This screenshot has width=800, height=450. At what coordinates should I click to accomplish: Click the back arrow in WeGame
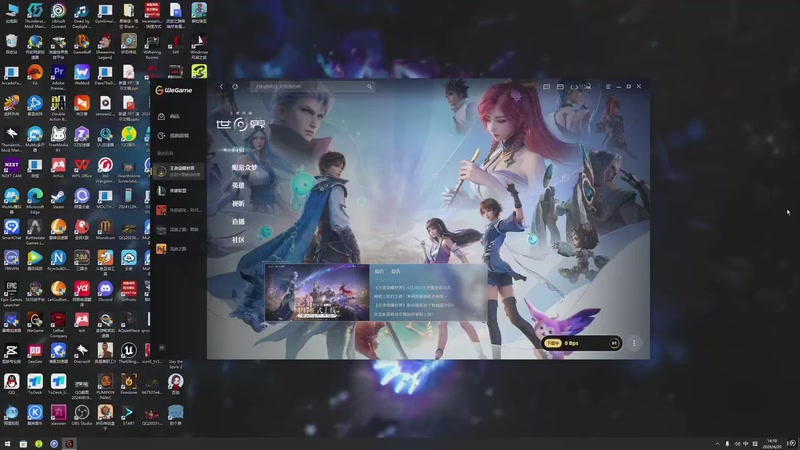click(221, 87)
